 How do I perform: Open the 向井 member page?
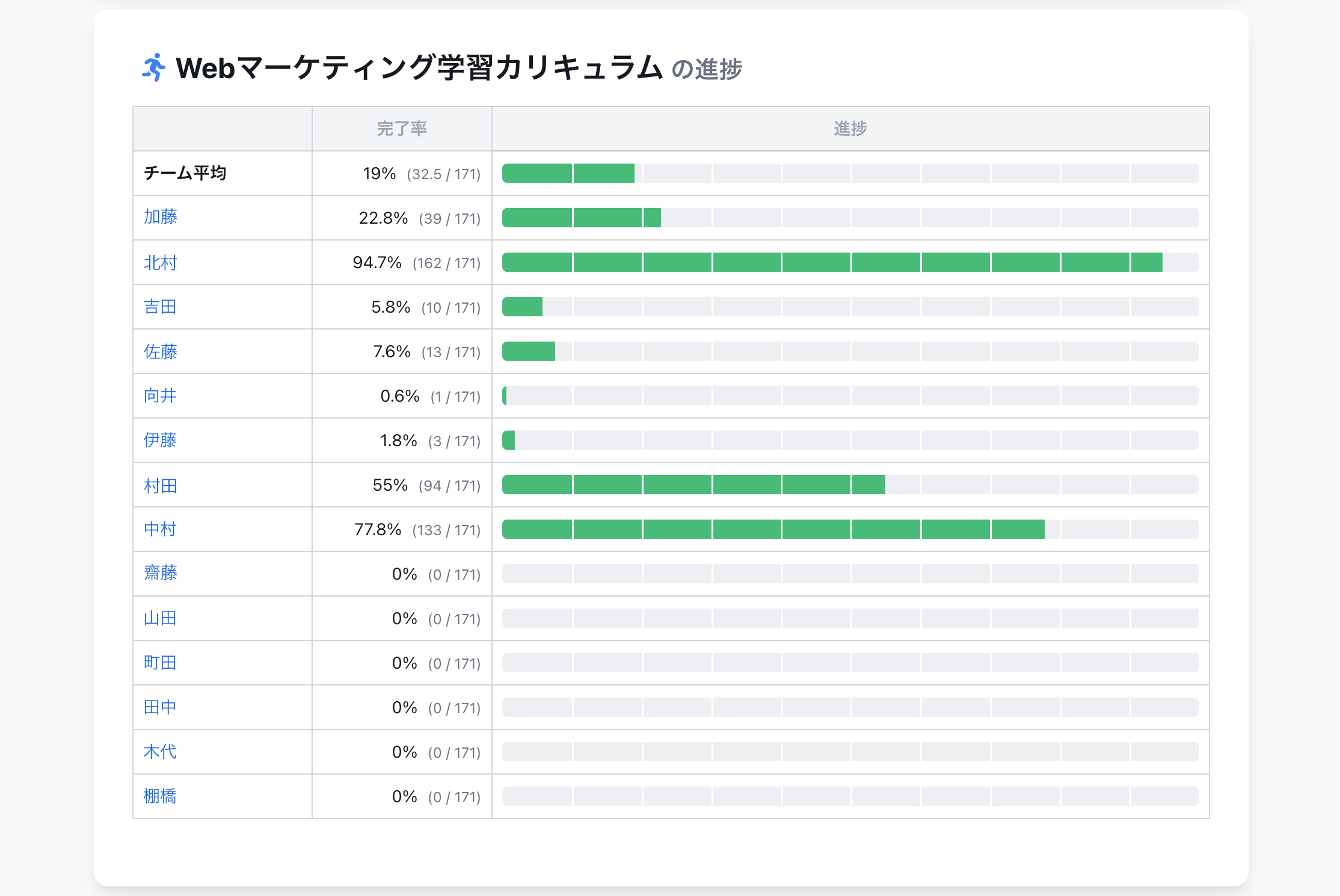(161, 396)
